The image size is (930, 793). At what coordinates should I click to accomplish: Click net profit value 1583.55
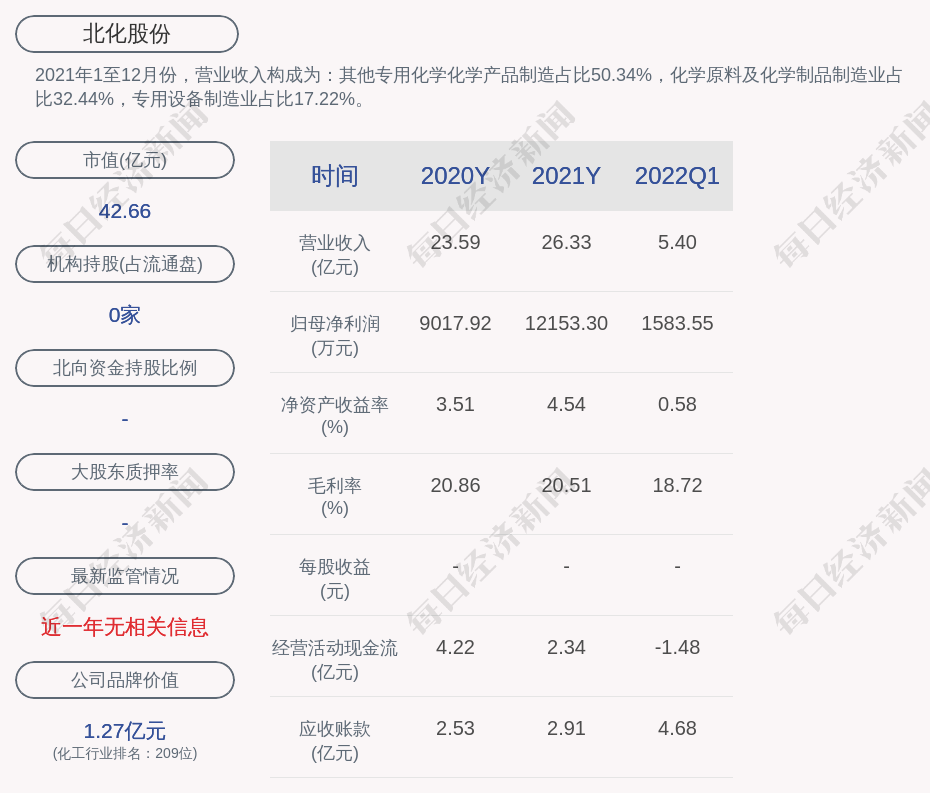pos(677,323)
